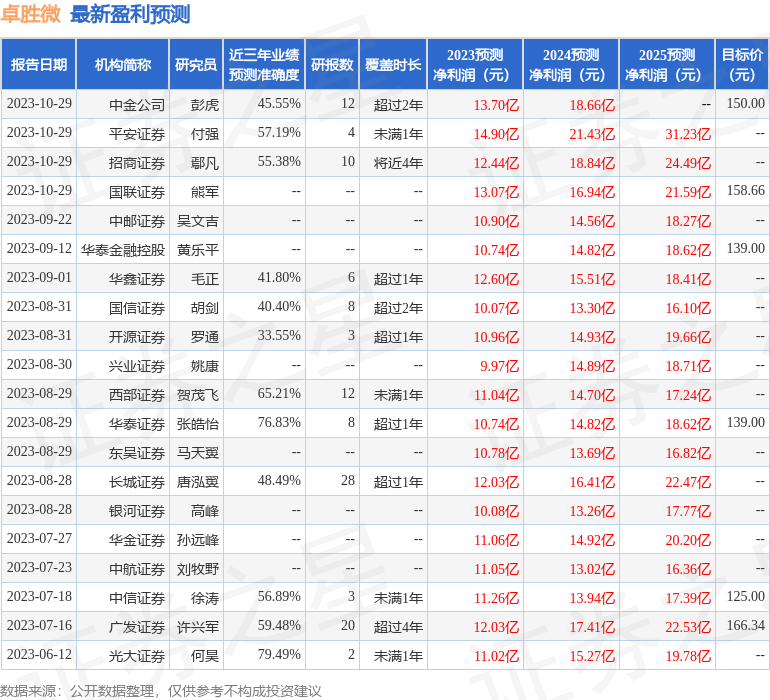Click the 目标价 column header

(x=742, y=65)
